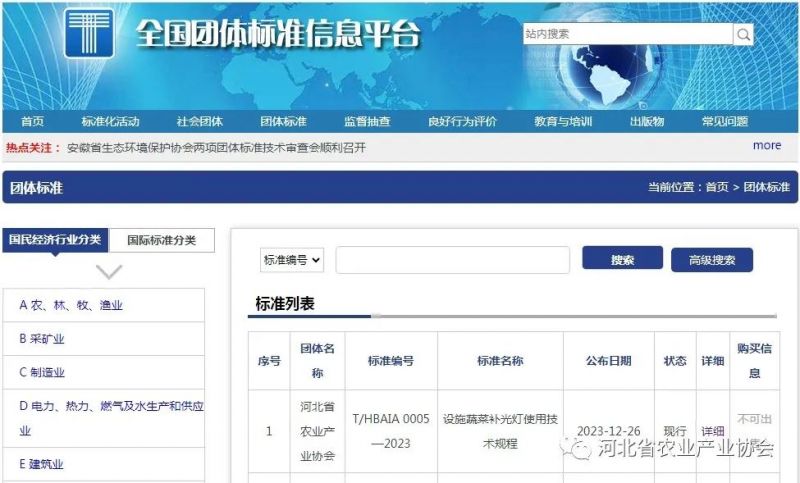The image size is (800, 483).
Task: Open the 标准化活动 menu item
Action: 110,121
